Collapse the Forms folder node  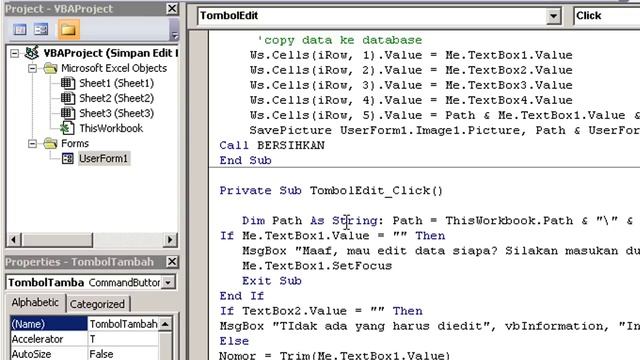(32, 144)
